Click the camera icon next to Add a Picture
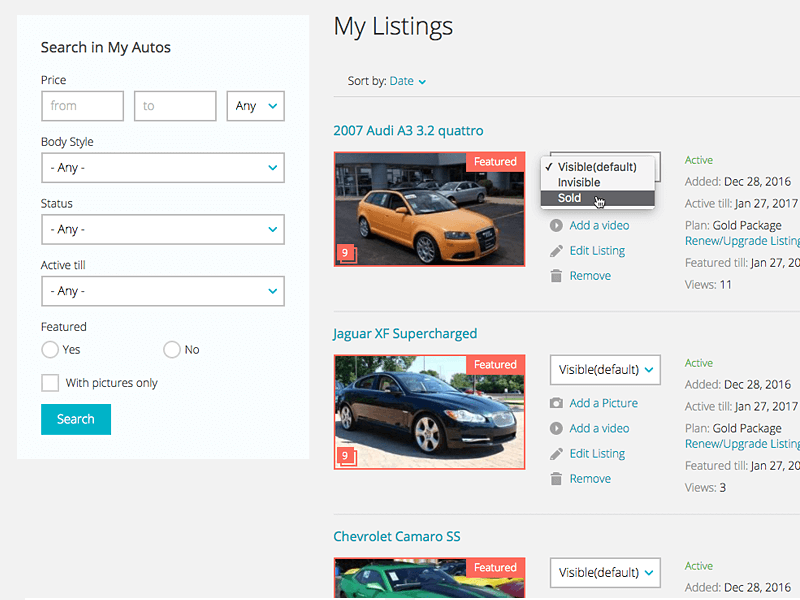 click(556, 403)
